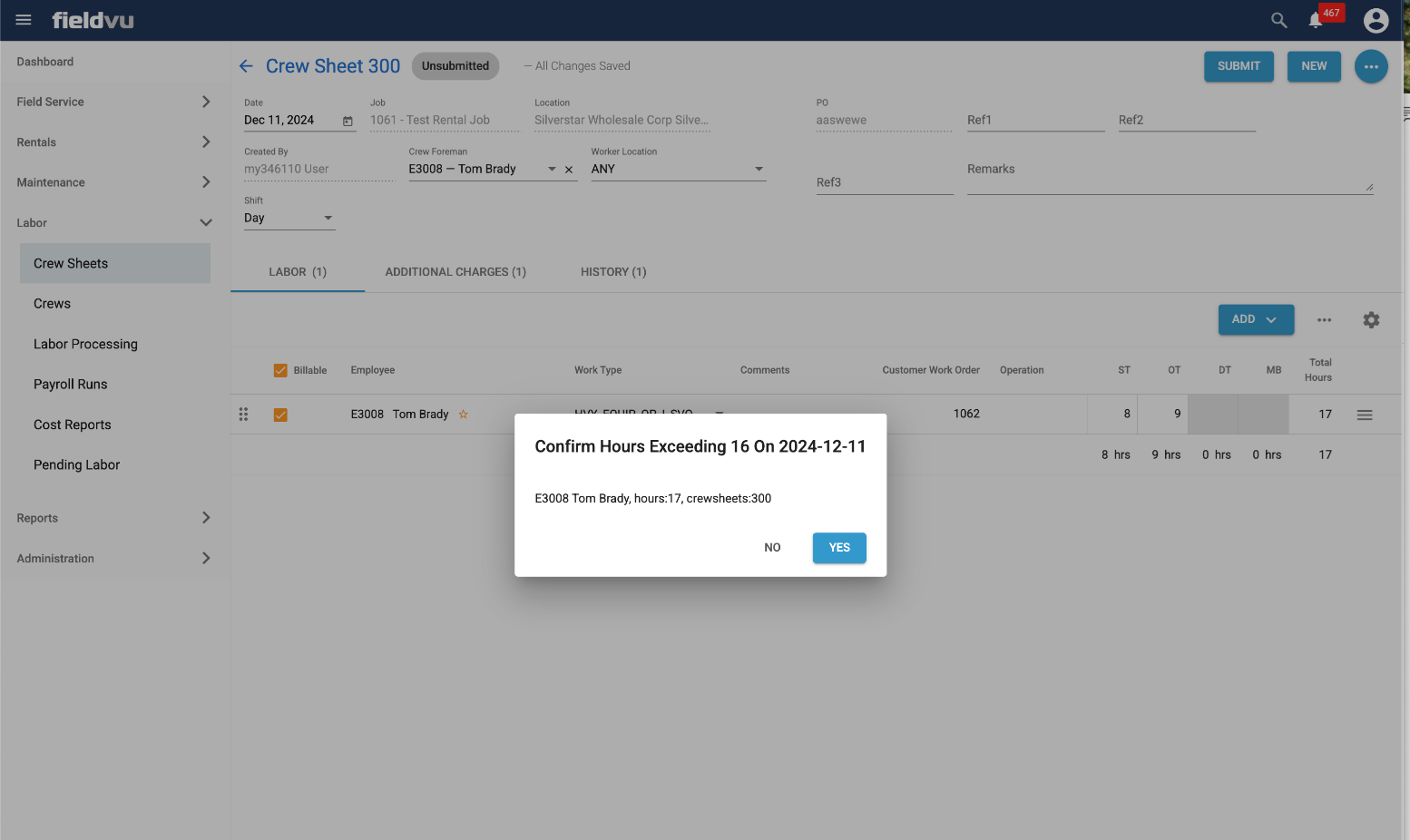Click Customer Work Order value 1062

coord(966,414)
